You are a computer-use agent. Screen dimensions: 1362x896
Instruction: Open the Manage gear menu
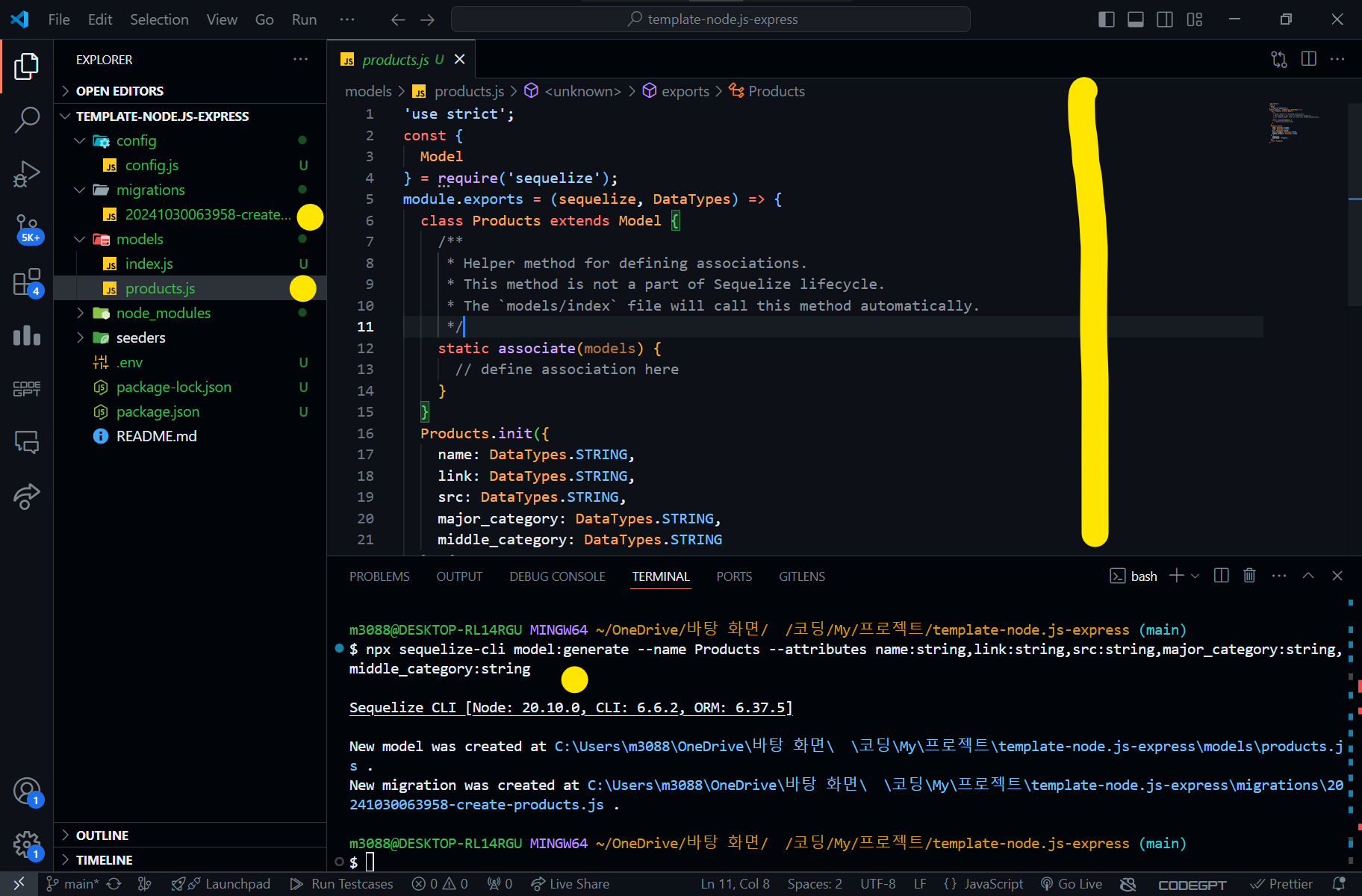click(x=27, y=845)
